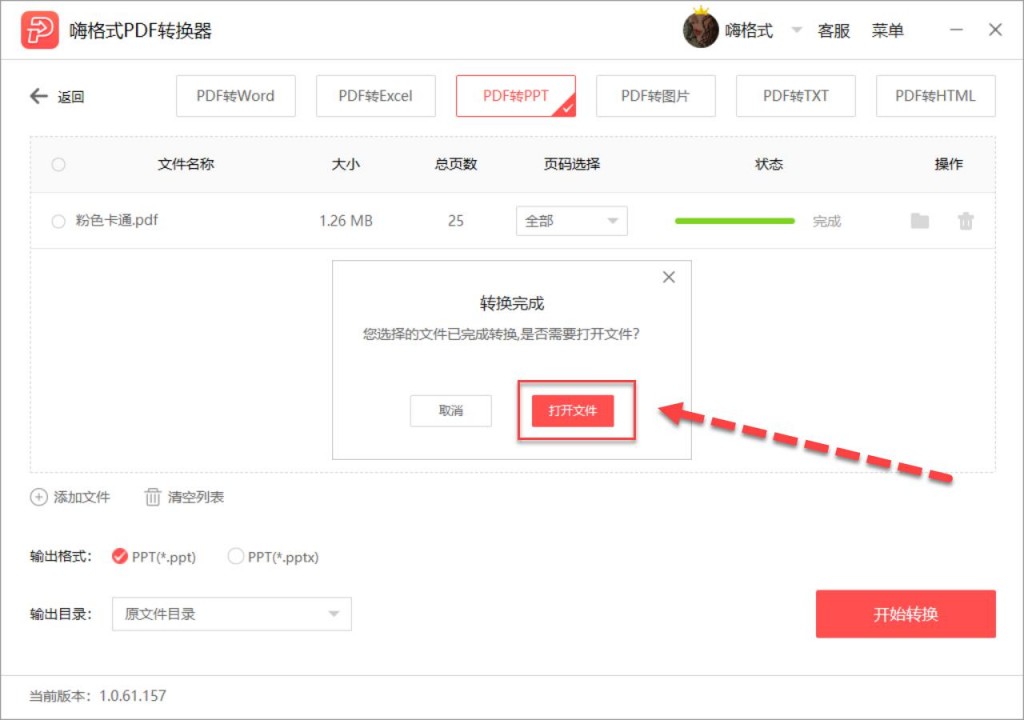Image resolution: width=1024 pixels, height=720 pixels.
Task: Switch to PDF转Word tab
Action: [236, 96]
